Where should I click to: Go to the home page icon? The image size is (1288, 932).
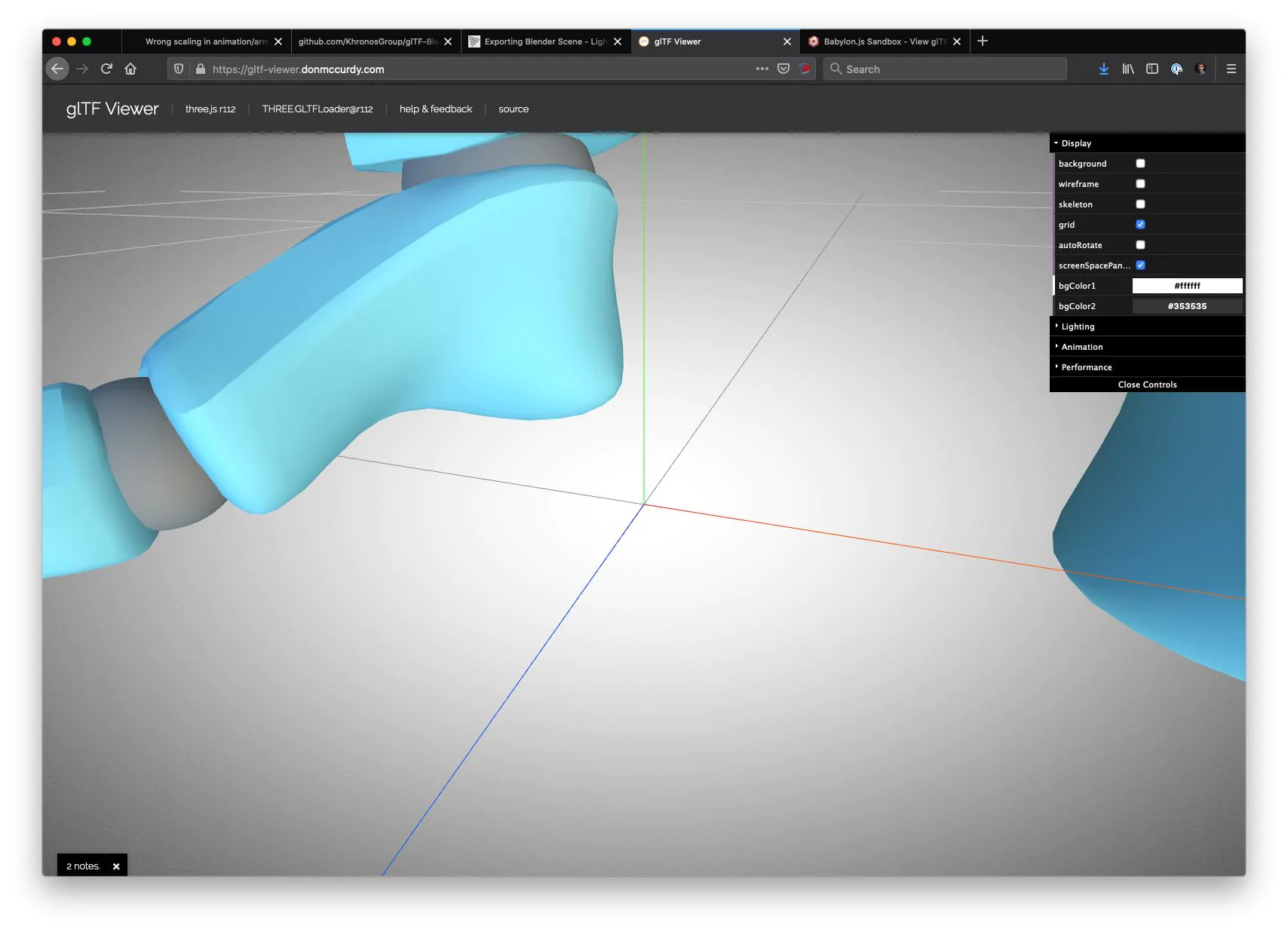(130, 69)
